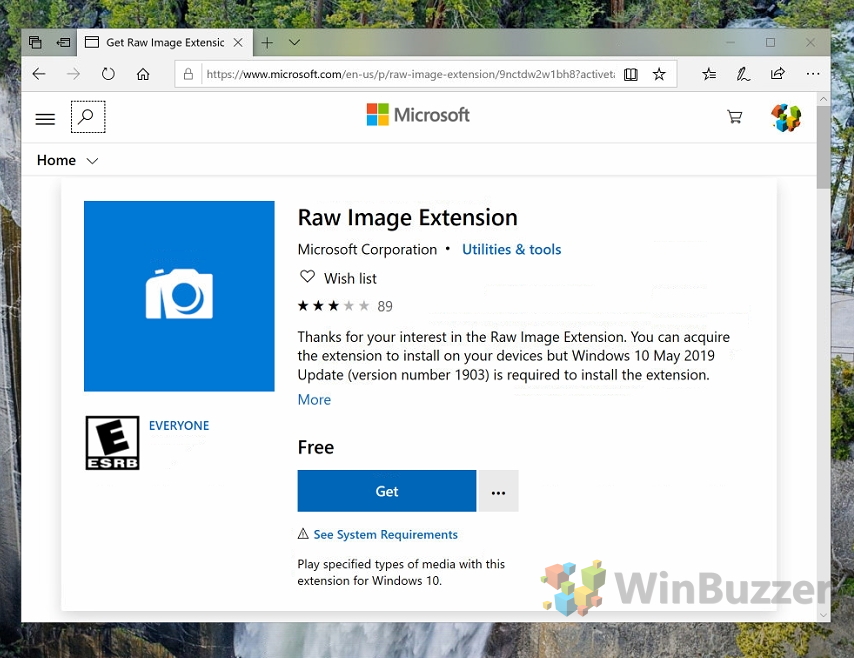This screenshot has width=854, height=658.
Task: Add notes with the pen icon
Action: click(x=743, y=74)
